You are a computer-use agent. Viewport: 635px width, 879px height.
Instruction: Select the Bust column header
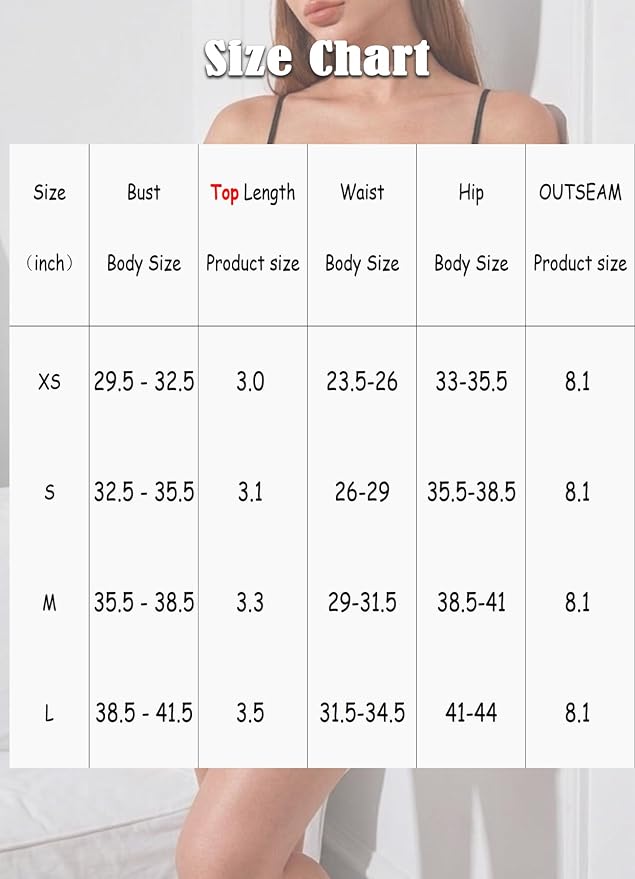coord(143,192)
